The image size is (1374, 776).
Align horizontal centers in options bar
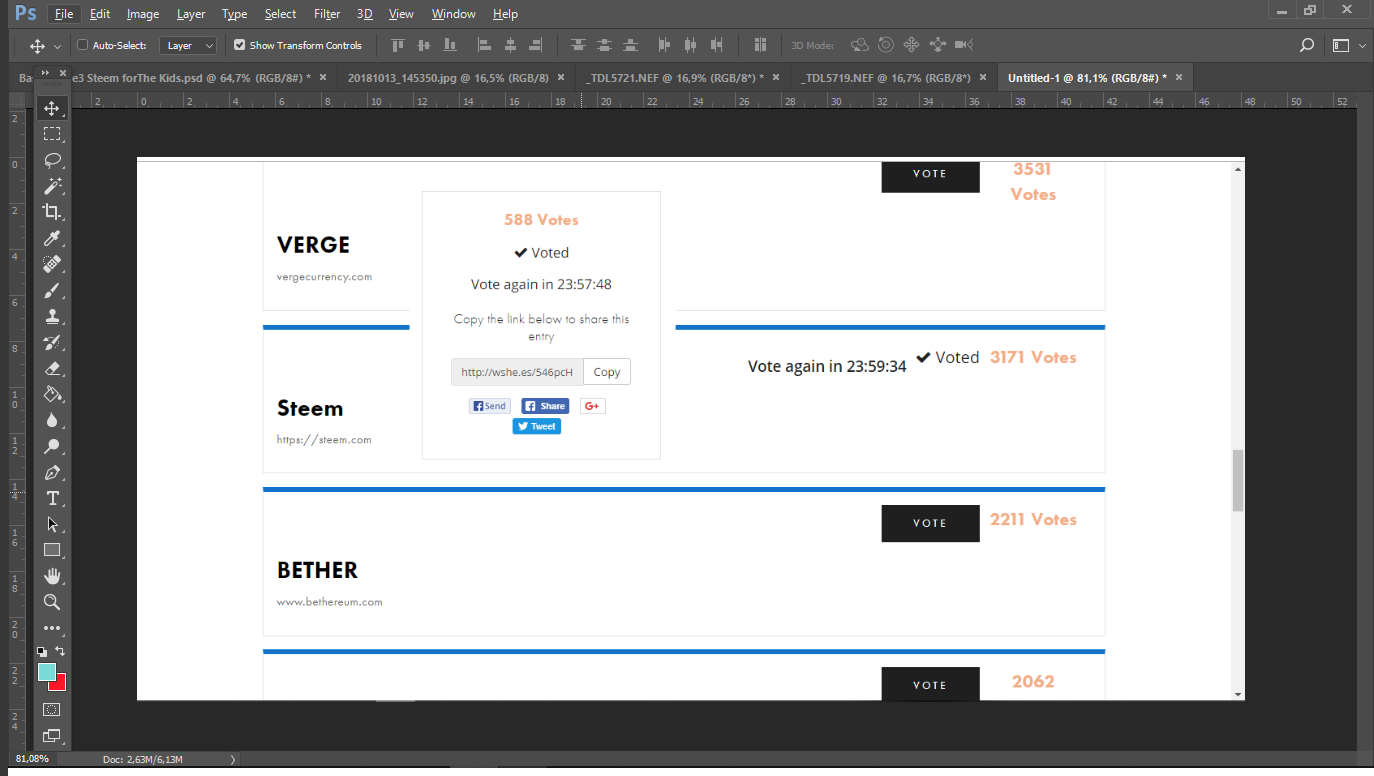click(x=510, y=45)
